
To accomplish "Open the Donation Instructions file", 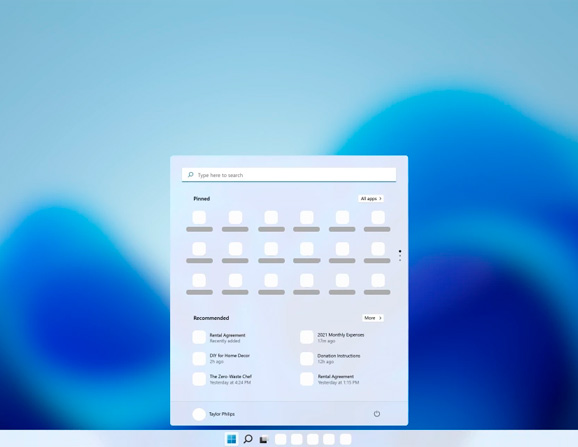I will [330, 358].
